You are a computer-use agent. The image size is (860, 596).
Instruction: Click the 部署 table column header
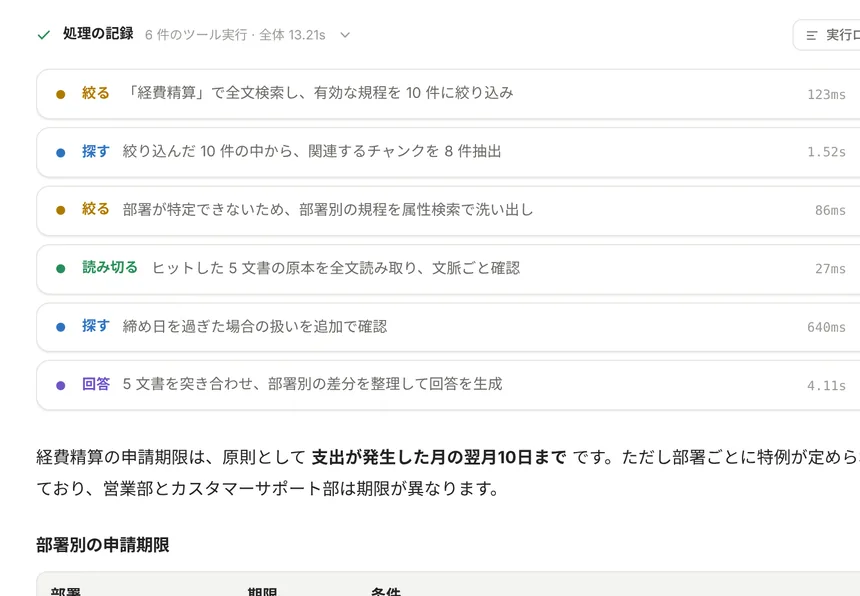coord(66,592)
